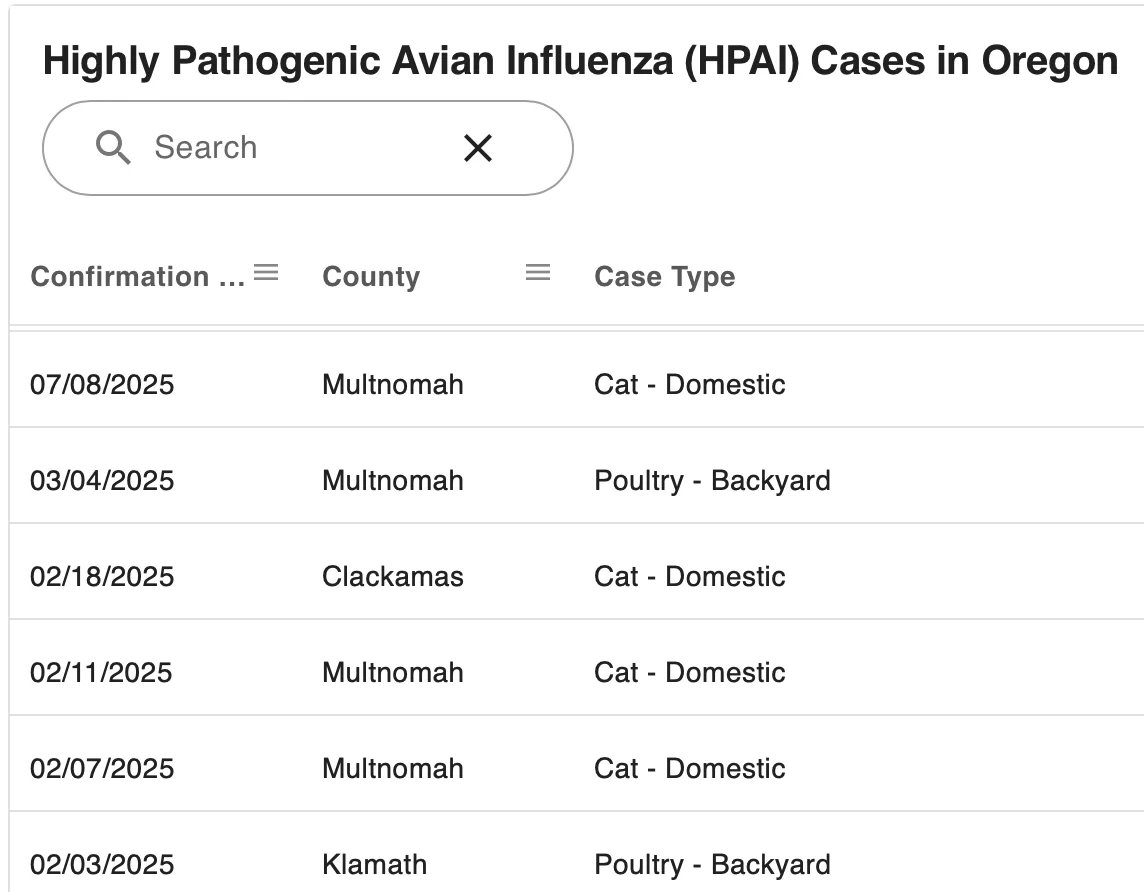Select the 02/11/2025 date cell

click(x=101, y=672)
